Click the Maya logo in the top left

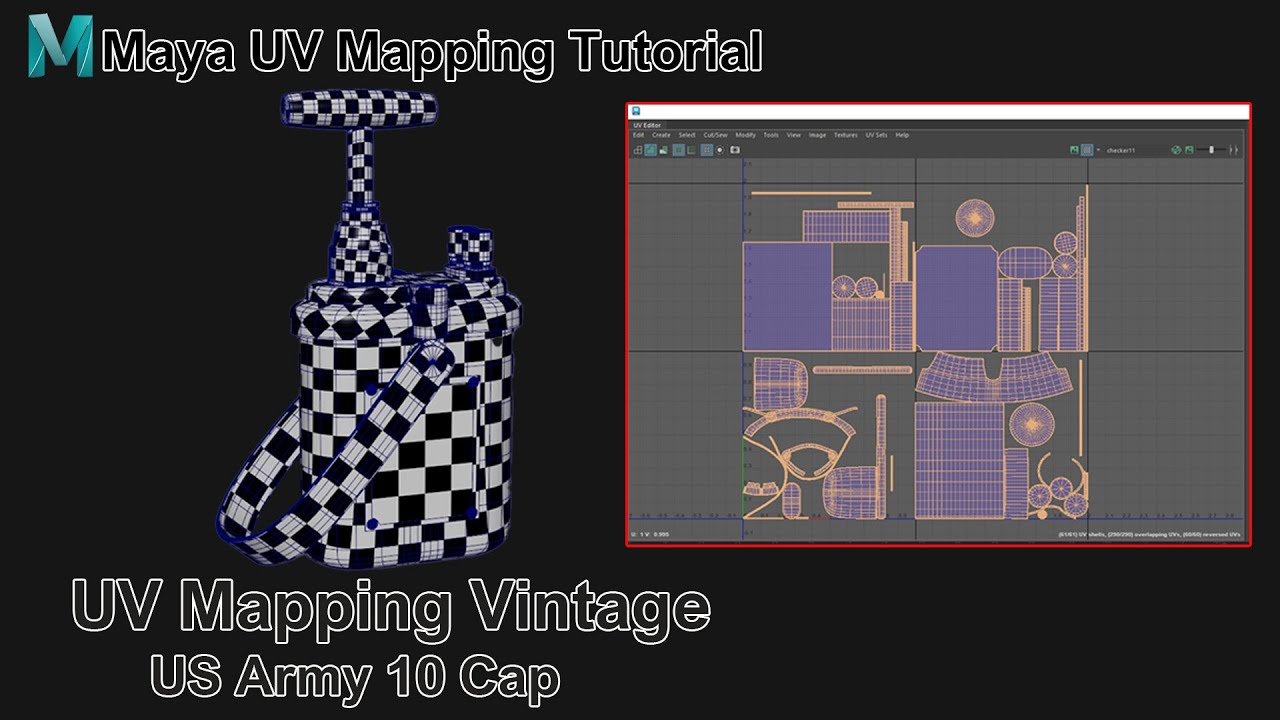coord(61,45)
